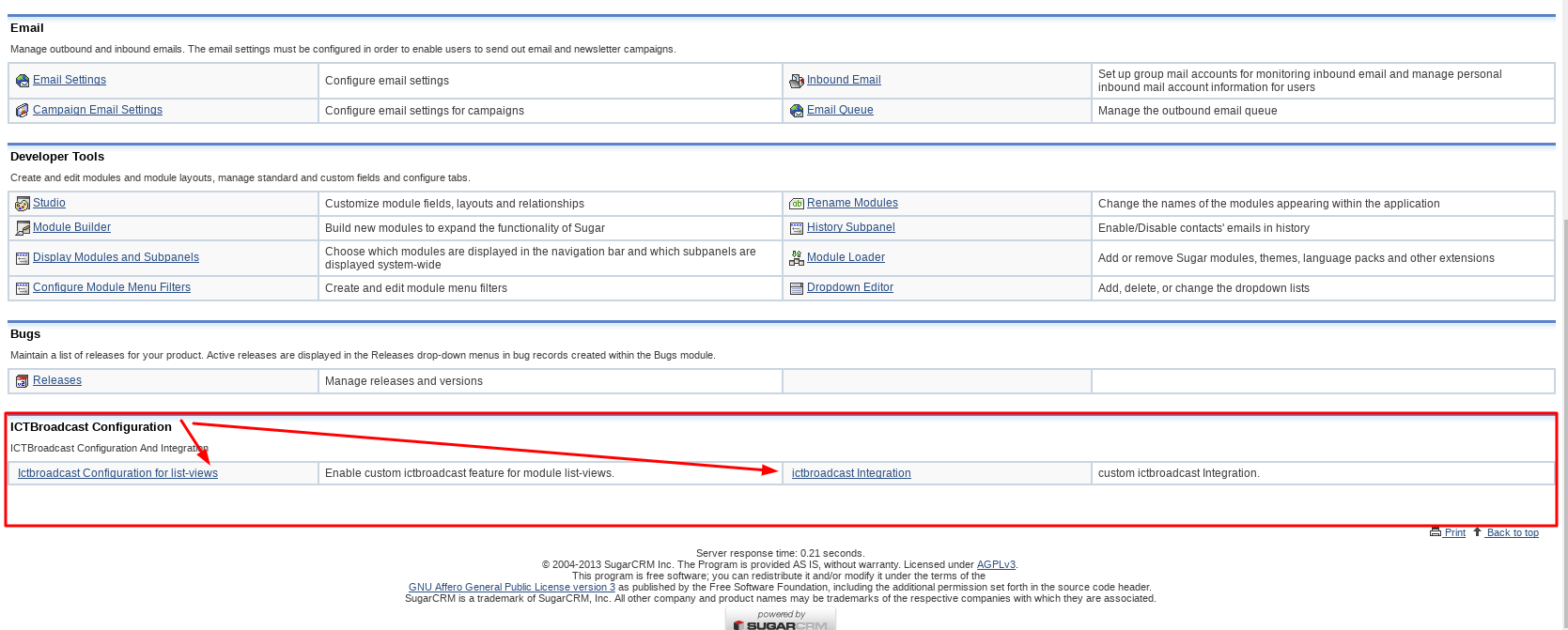Viewport: 1568px width, 630px height.
Task: Click 'Add or remove Sugar modules' description text
Action: click(x=1296, y=258)
